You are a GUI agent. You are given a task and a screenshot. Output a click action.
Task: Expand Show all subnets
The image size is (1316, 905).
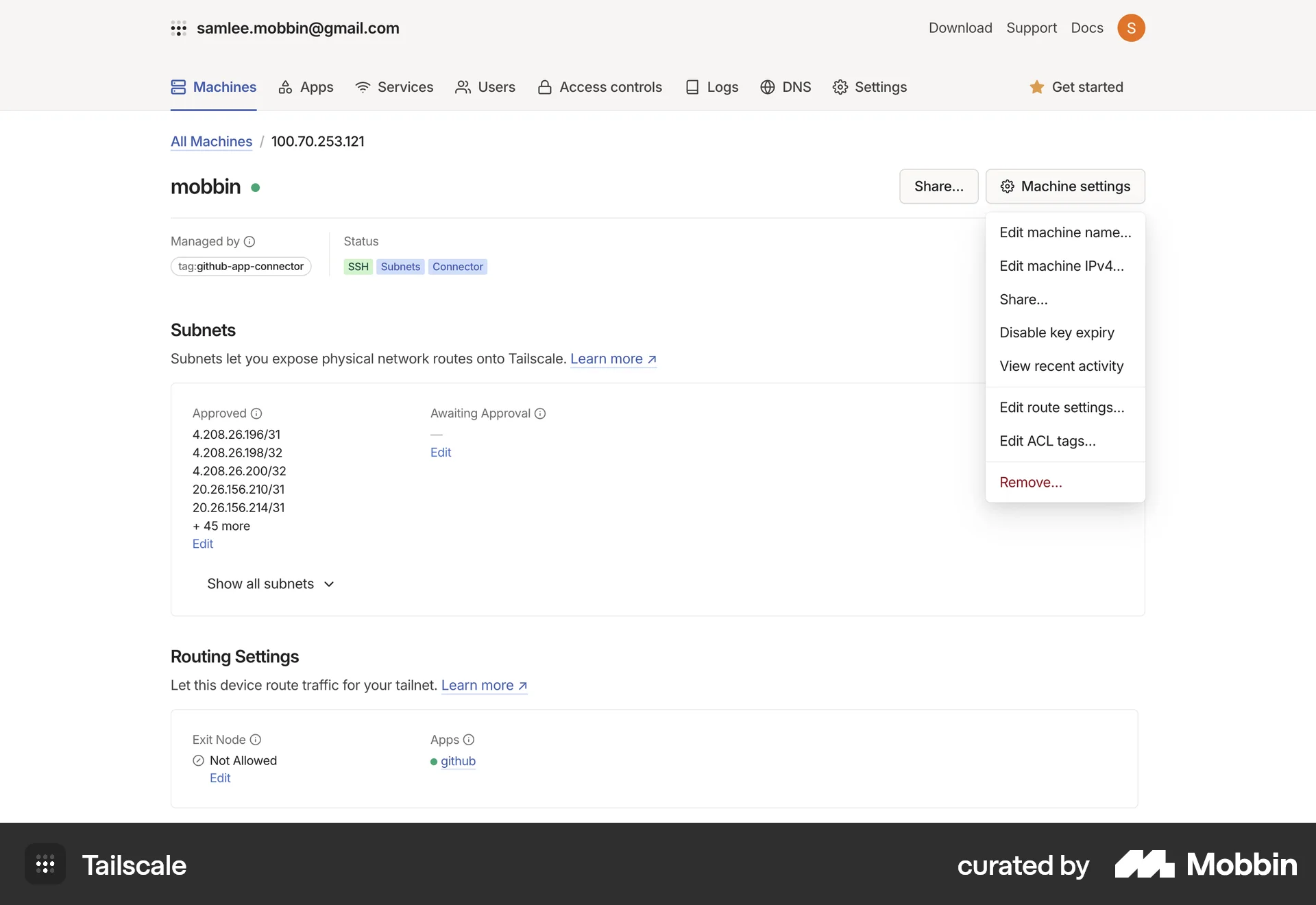(x=270, y=584)
